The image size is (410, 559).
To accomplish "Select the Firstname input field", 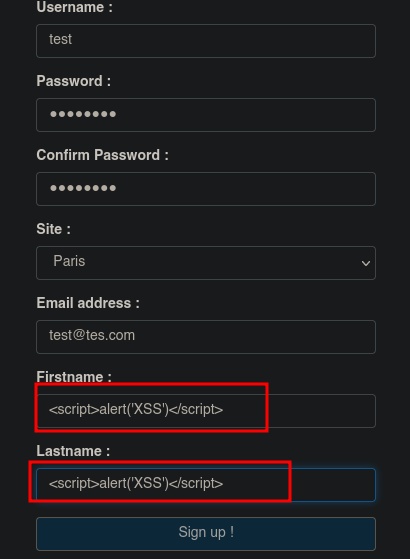I will coord(206,411).
